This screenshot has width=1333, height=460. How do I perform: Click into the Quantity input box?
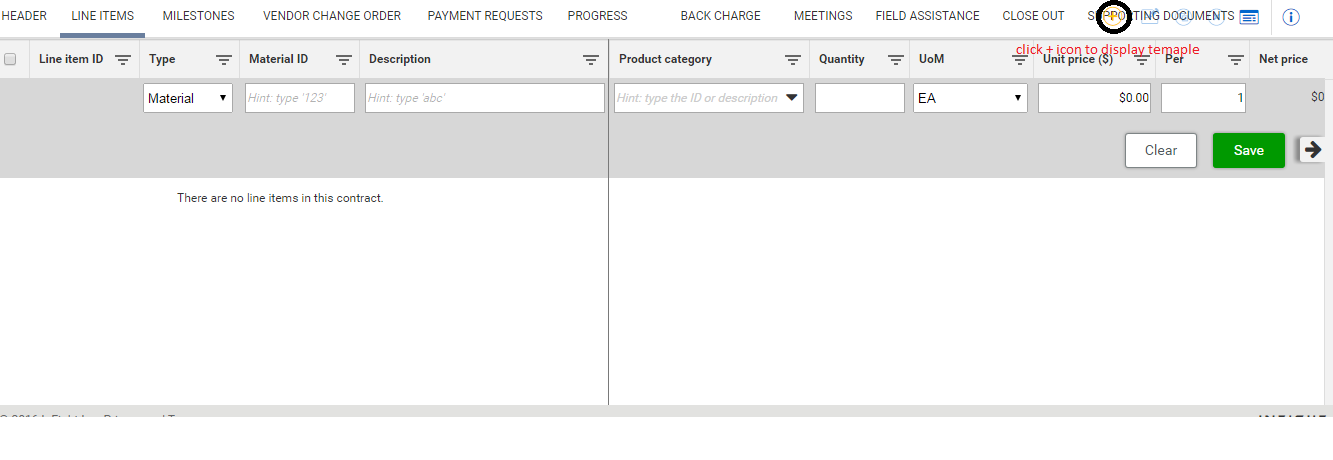(x=859, y=98)
